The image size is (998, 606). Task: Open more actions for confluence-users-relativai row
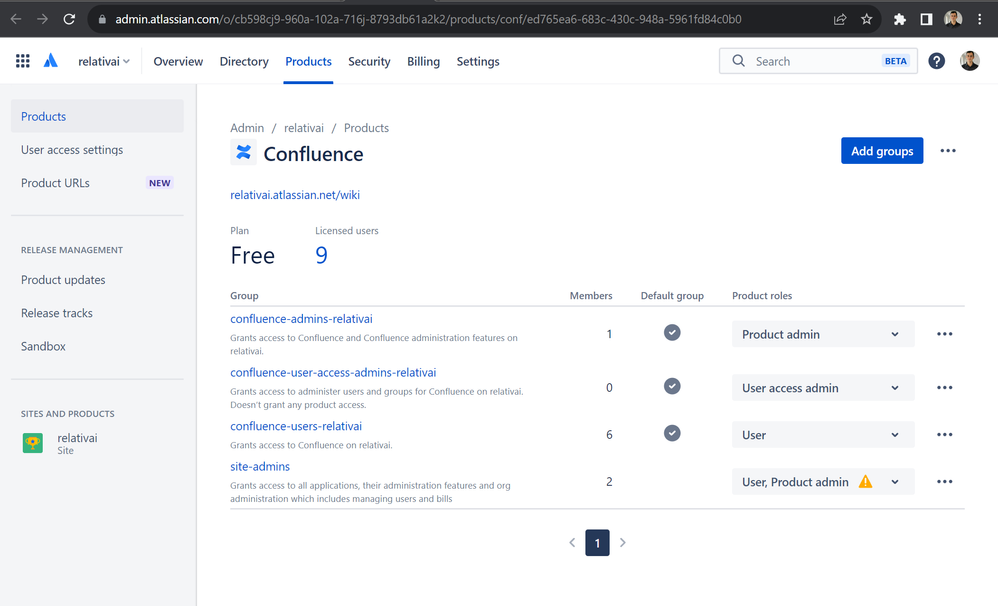pyautogui.click(x=945, y=435)
